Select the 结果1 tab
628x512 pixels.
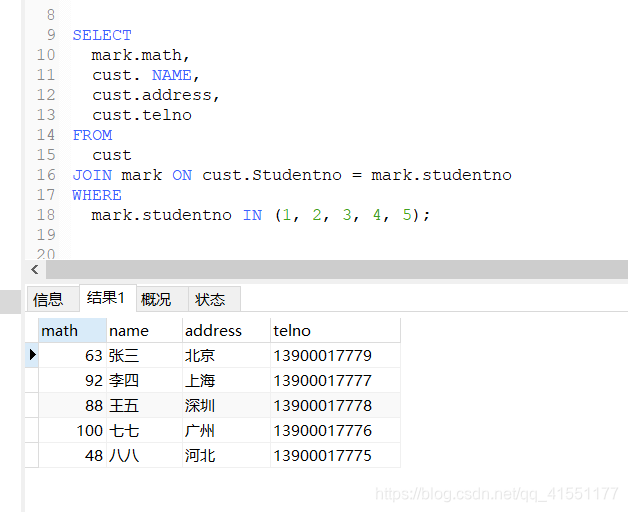(108, 298)
